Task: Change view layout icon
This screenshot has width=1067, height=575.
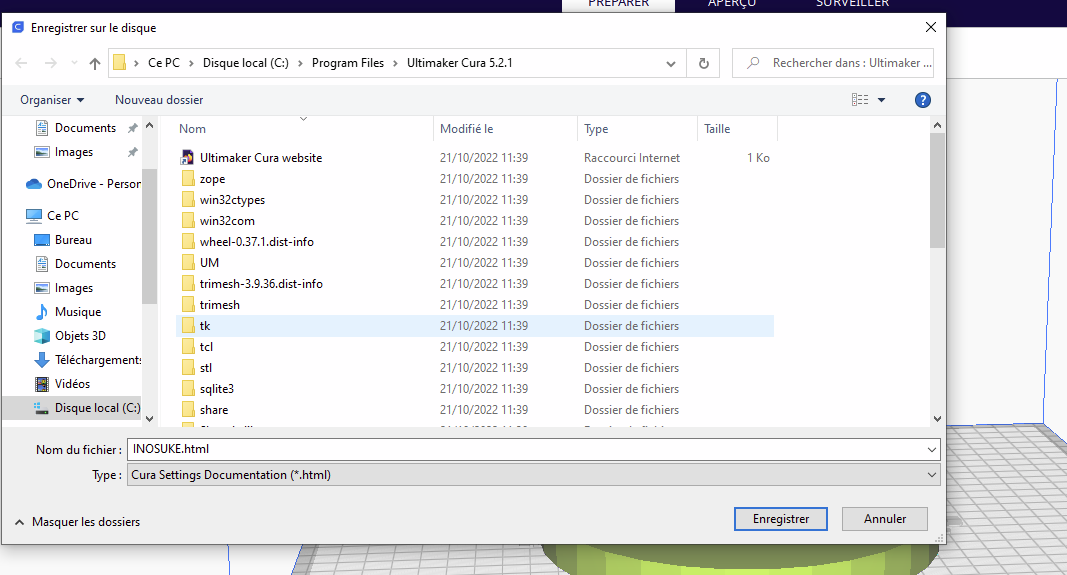Action: coord(860,100)
